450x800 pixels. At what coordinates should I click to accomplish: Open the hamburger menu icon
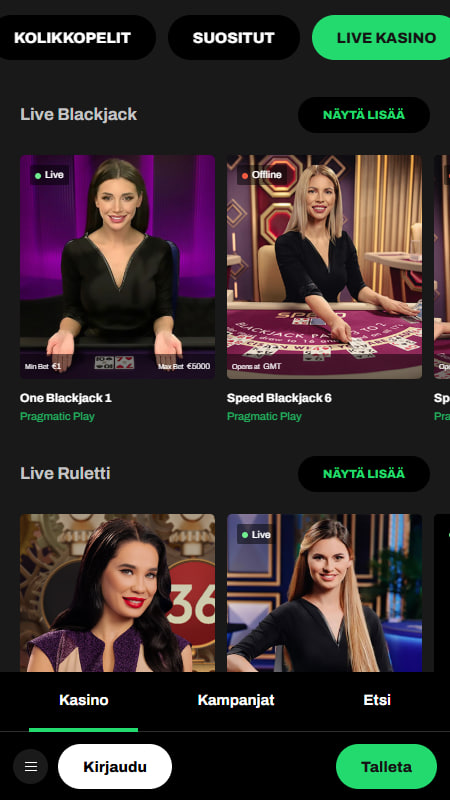click(x=31, y=766)
